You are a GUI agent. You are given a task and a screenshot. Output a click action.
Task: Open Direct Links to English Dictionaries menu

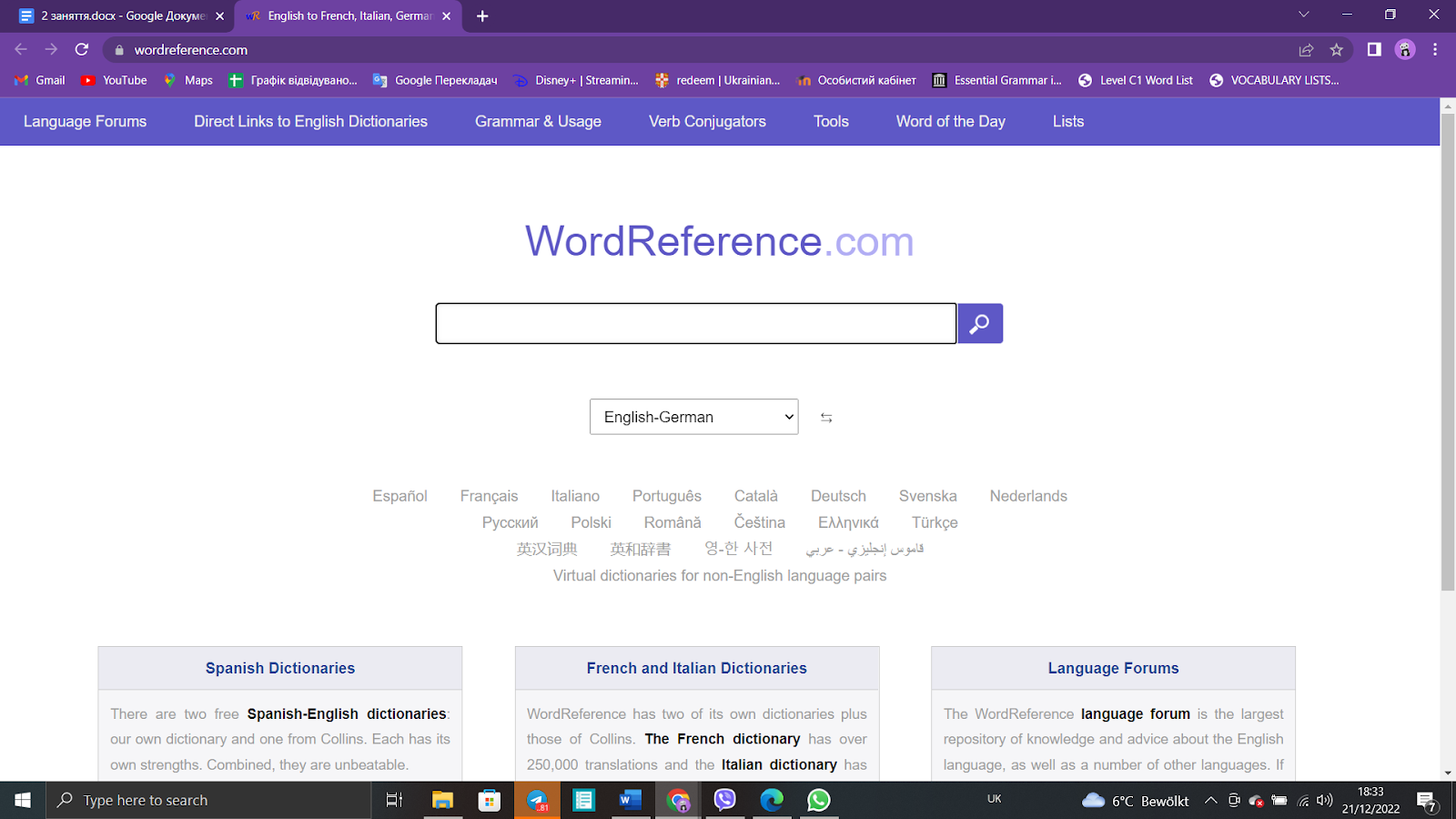click(310, 121)
